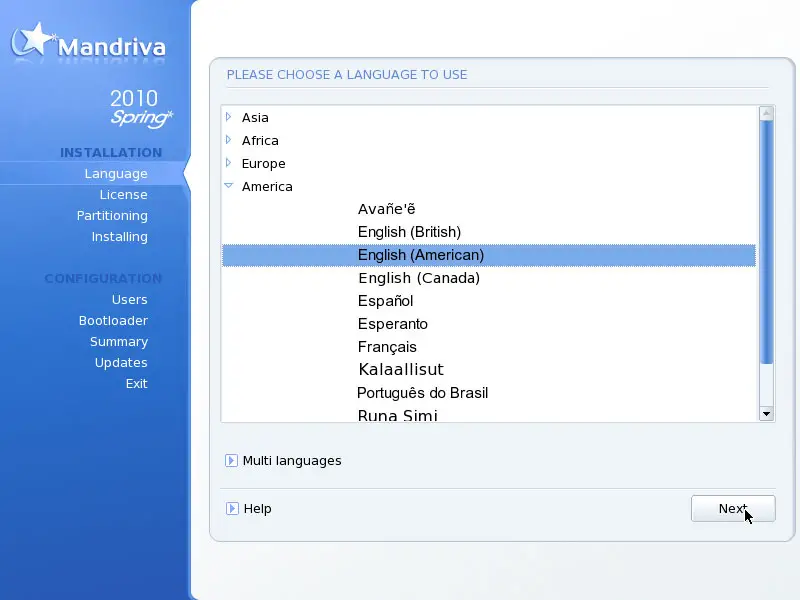
Task: Collapse the America language group
Action: (x=229, y=186)
